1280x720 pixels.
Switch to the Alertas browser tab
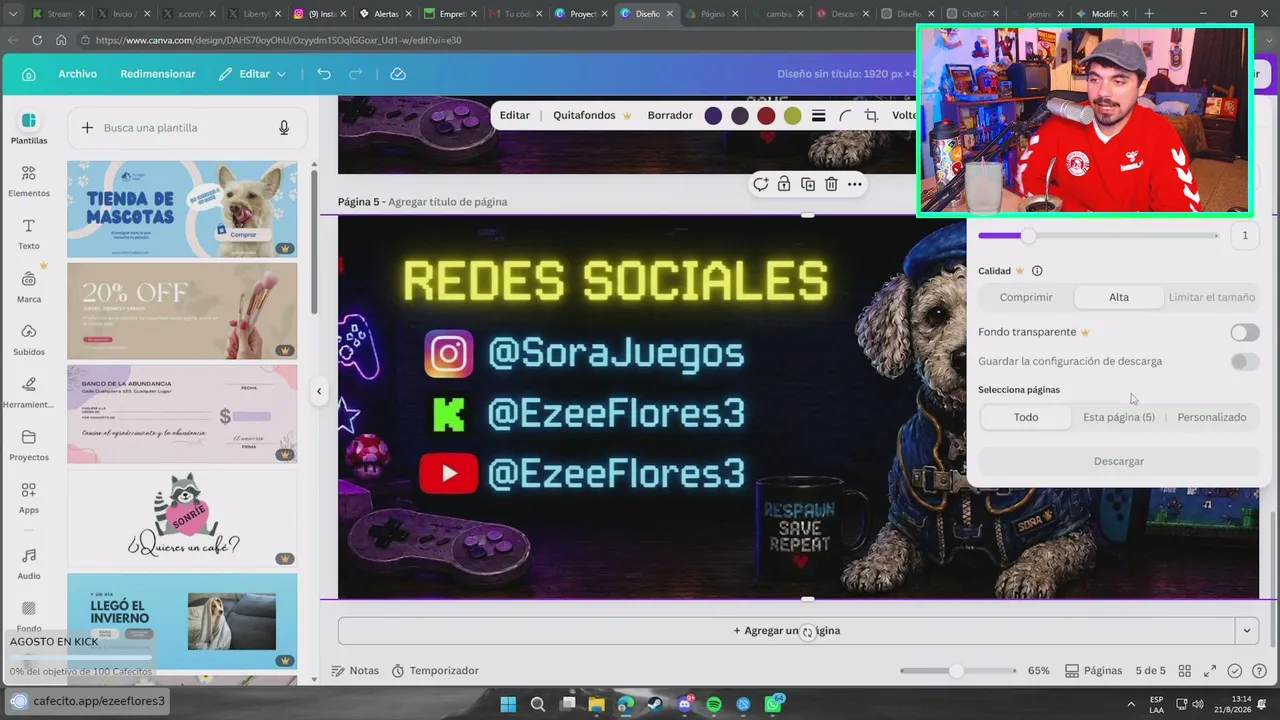coord(385,14)
